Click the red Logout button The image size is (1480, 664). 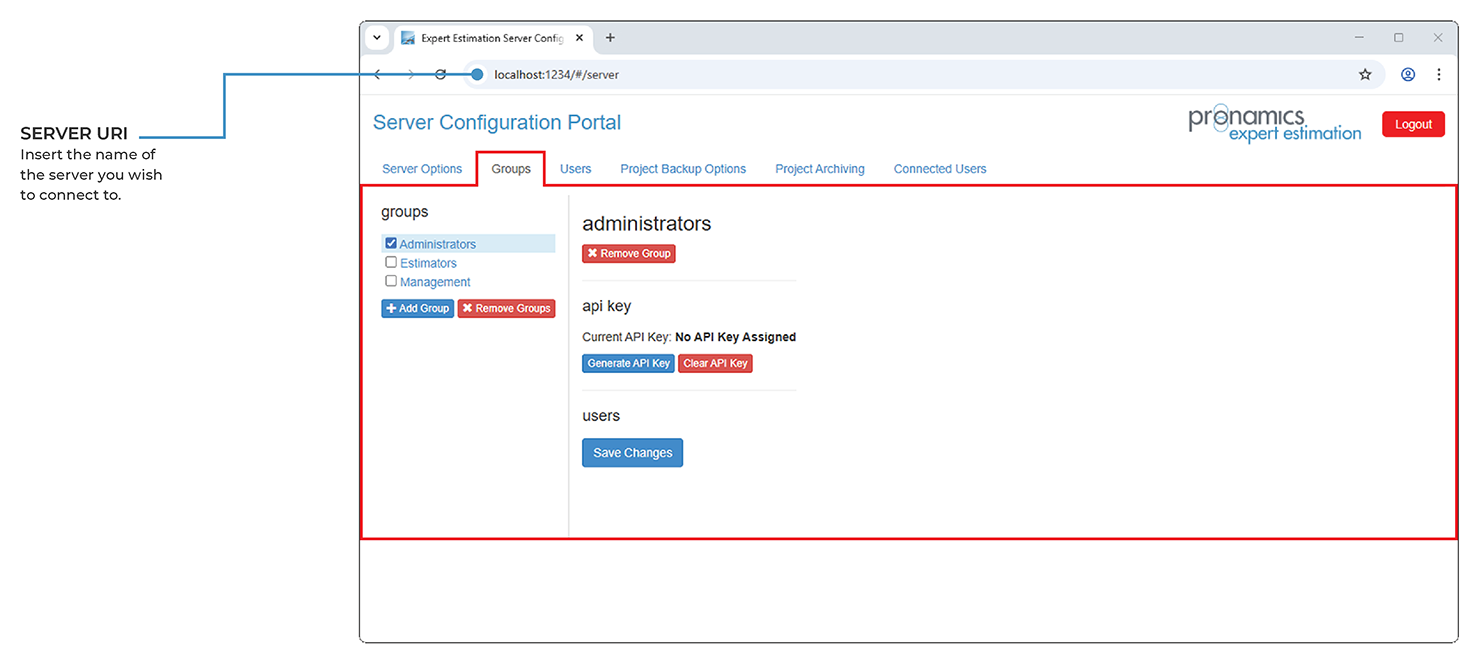click(x=1413, y=124)
